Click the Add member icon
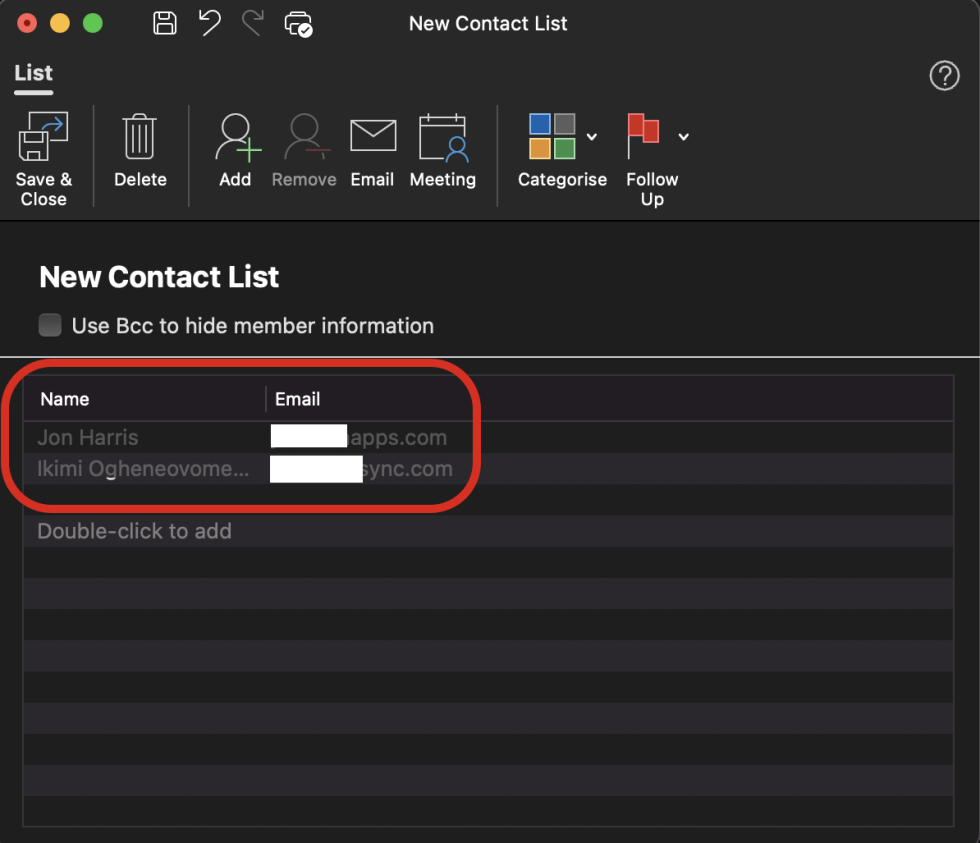 (235, 140)
